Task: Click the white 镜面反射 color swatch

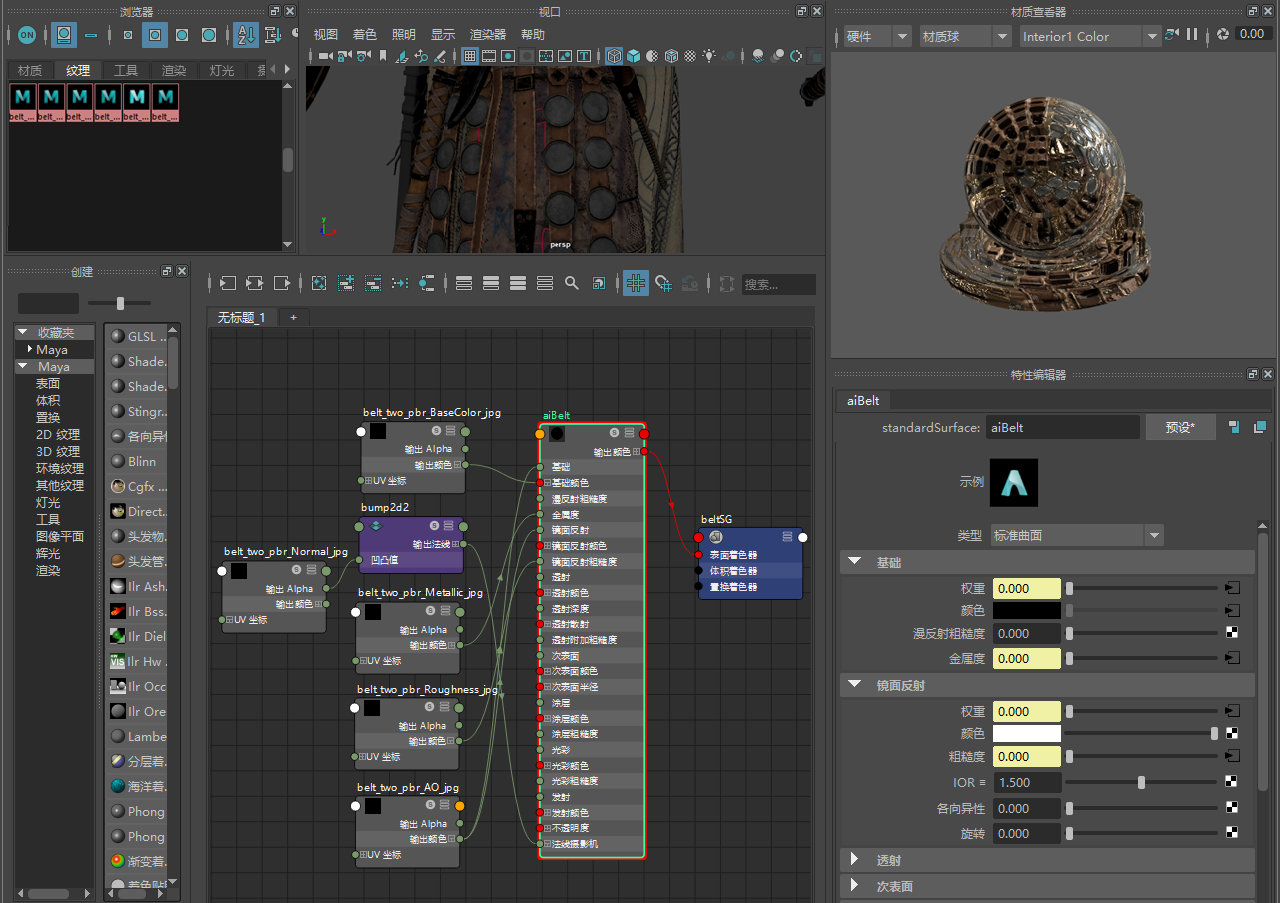Action: click(1027, 733)
